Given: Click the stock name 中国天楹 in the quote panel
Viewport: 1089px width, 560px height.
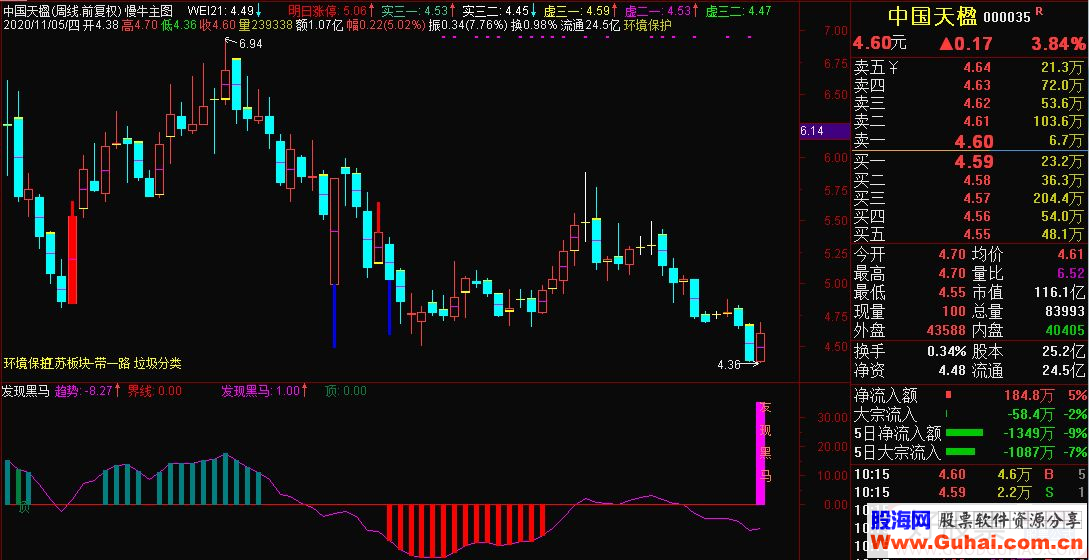Looking at the screenshot, I should tap(933, 16).
